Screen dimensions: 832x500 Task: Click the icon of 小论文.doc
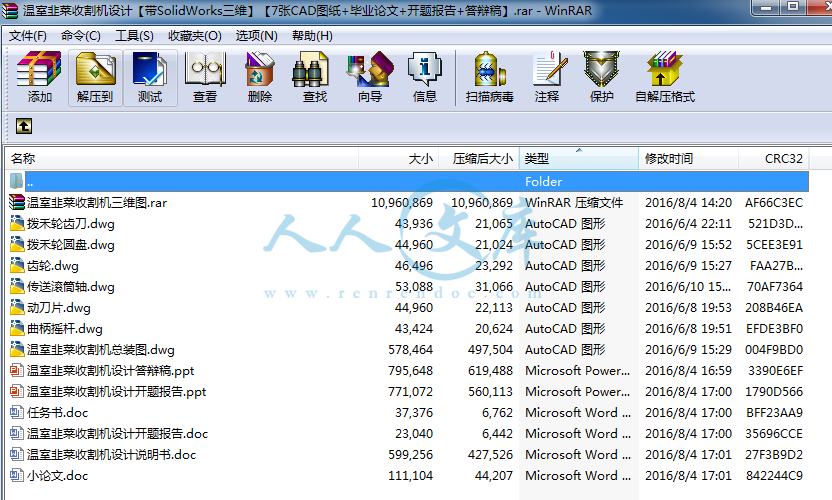[16, 476]
